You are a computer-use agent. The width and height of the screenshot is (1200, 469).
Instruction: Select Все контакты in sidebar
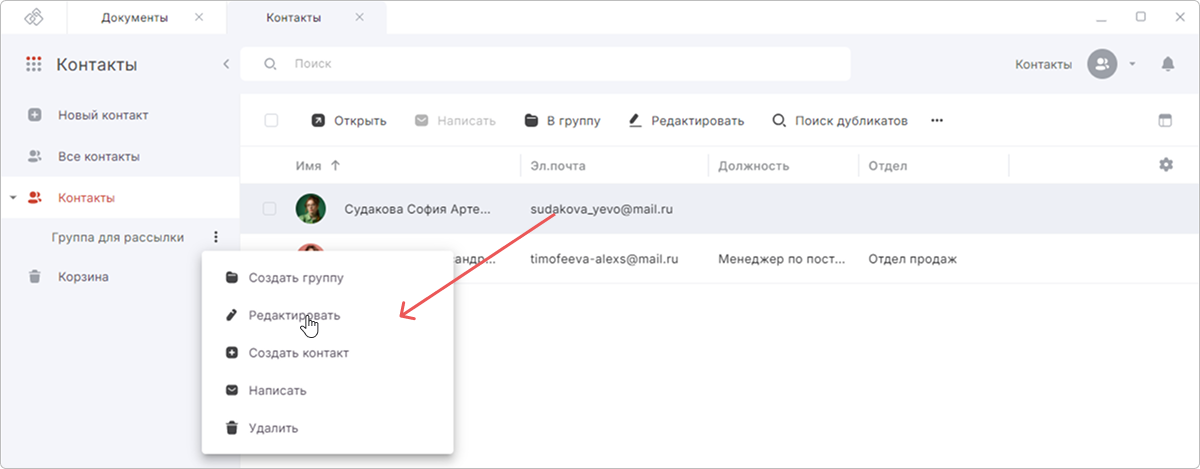click(x=99, y=157)
